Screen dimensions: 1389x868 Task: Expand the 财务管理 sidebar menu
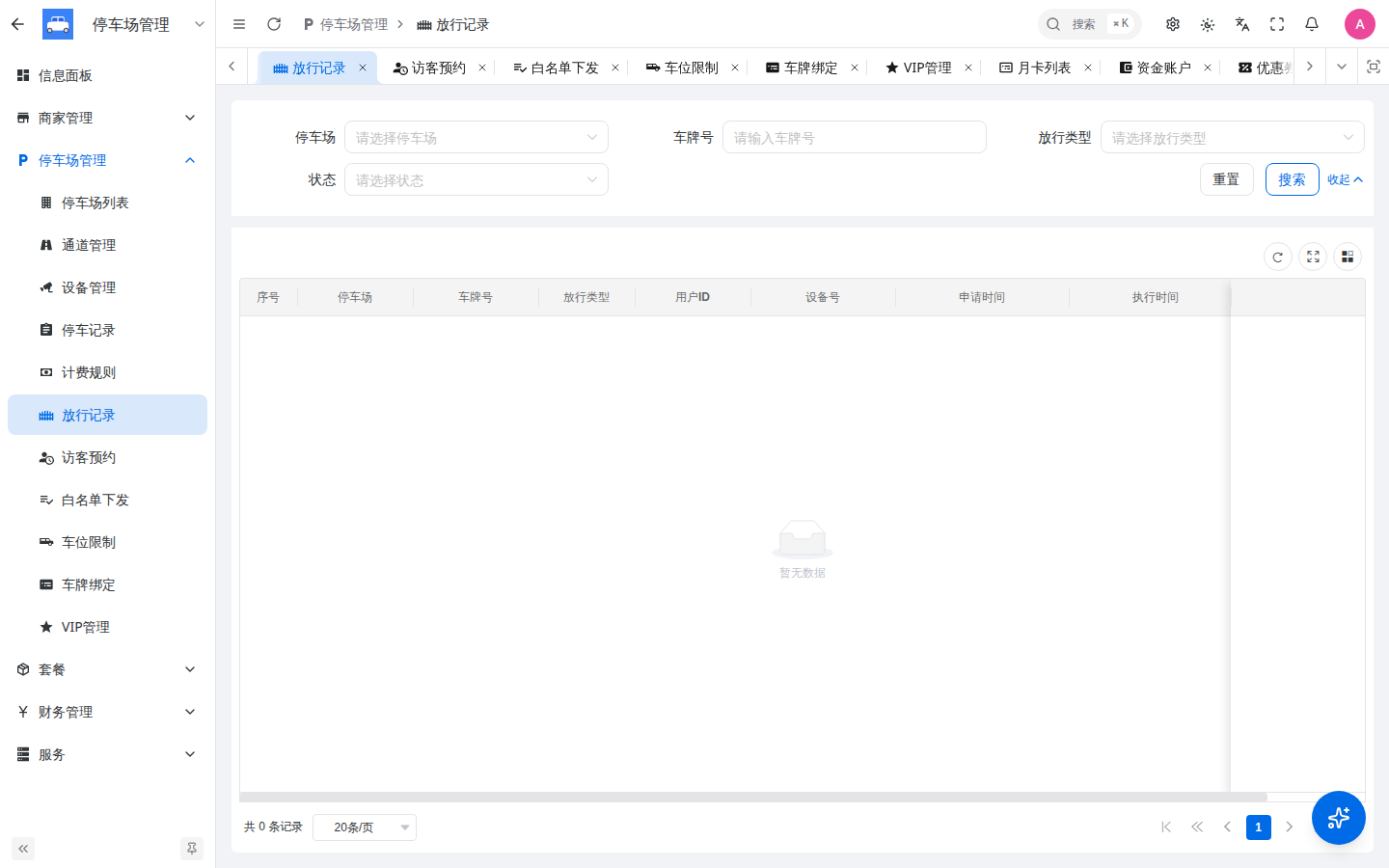point(107,712)
